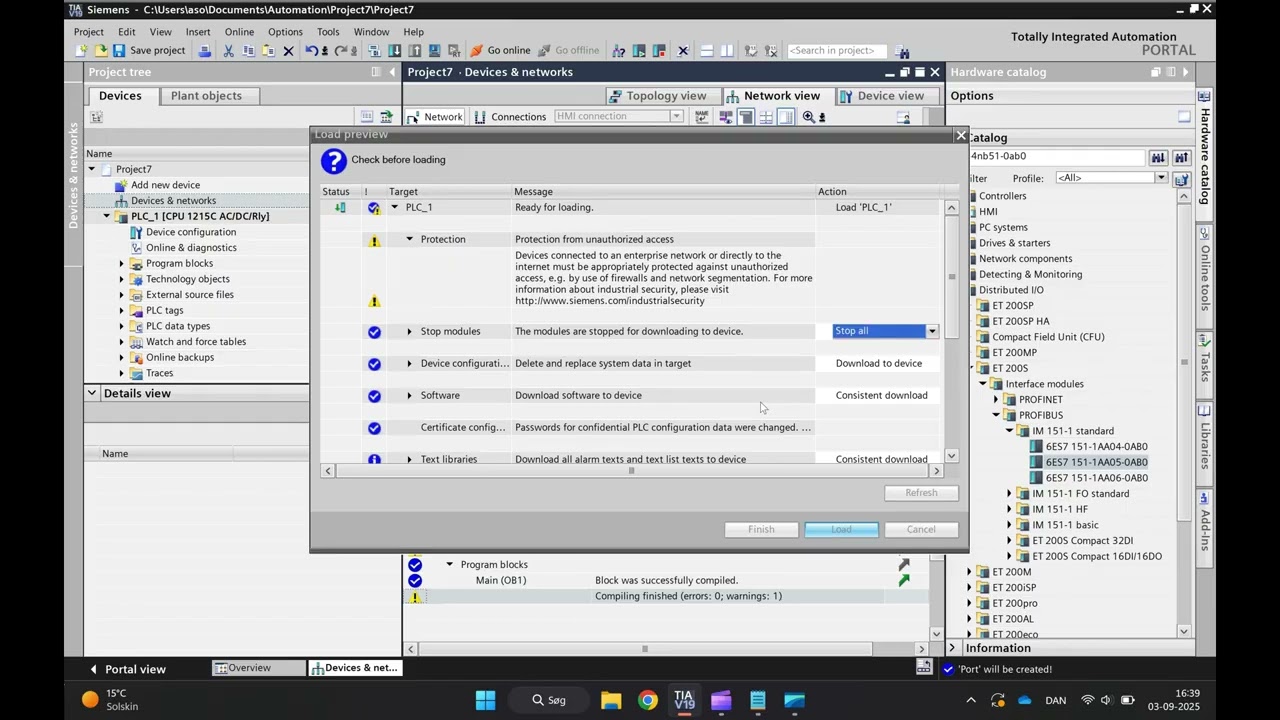Expand the Text libraries row
Image resolution: width=1280 pixels, height=720 pixels.
[409, 459]
